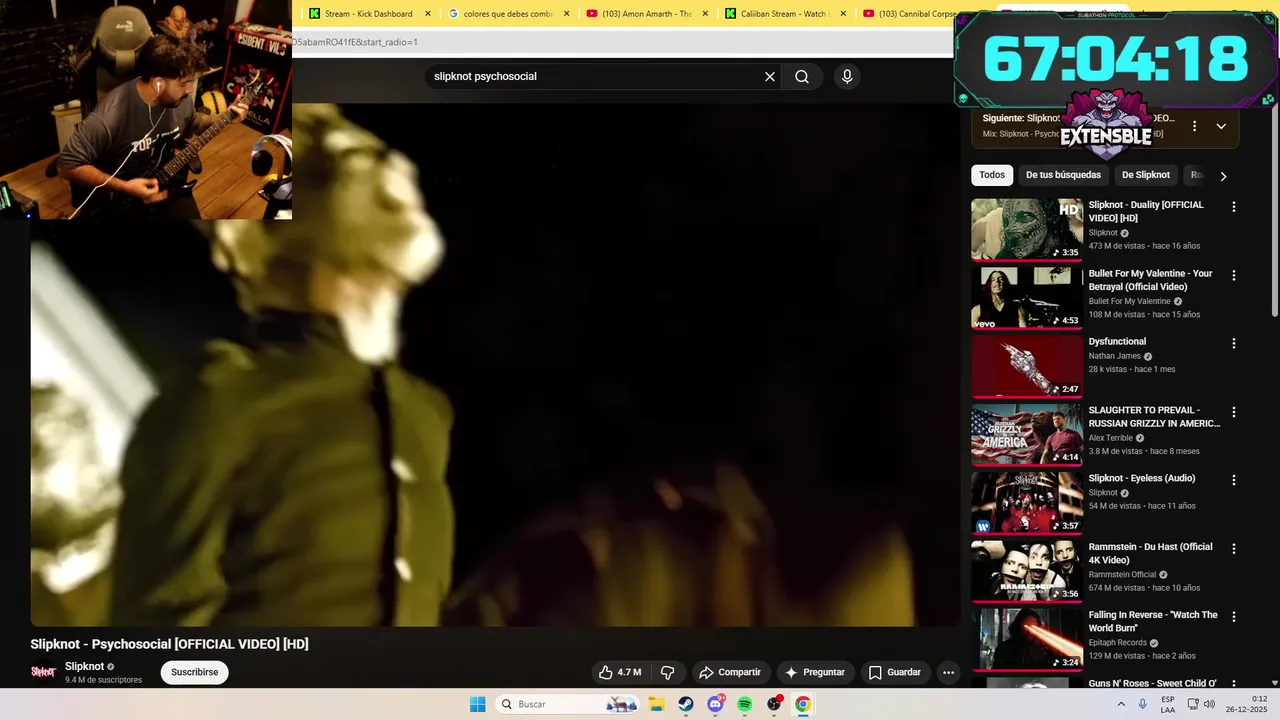Click the browser address bar

tap(622, 42)
